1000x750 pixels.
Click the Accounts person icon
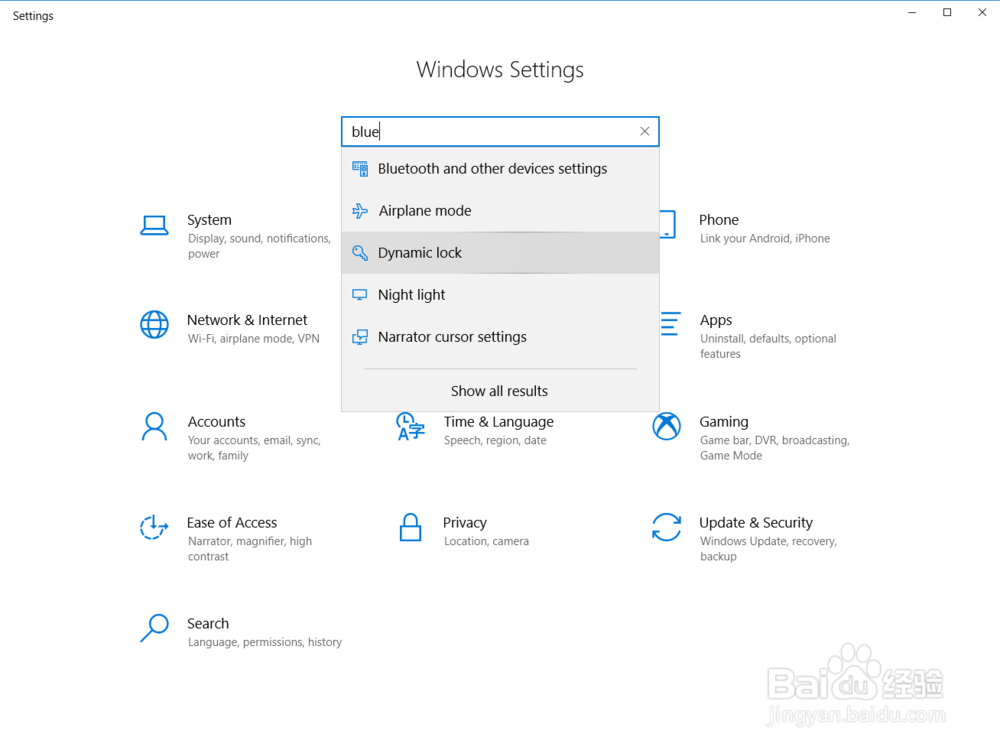click(154, 427)
